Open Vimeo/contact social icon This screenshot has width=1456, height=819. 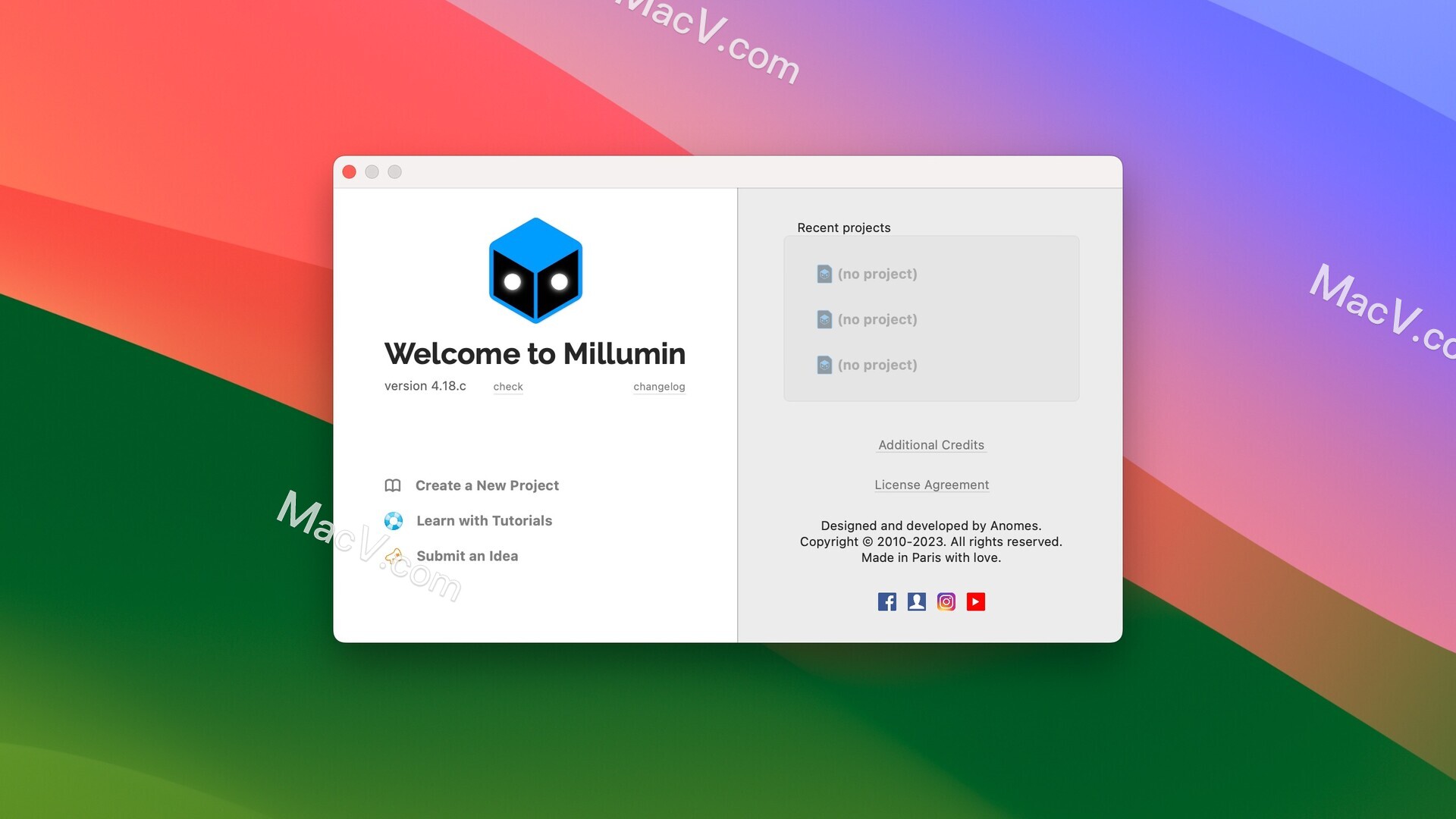[916, 601]
